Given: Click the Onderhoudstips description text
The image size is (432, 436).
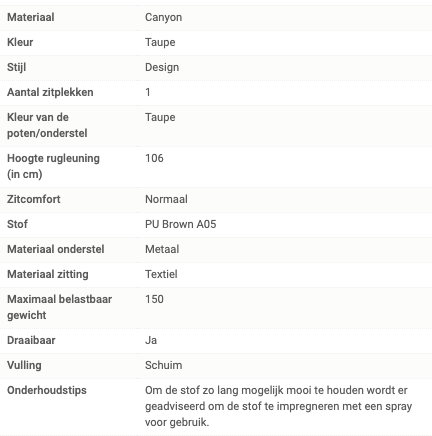Looking at the screenshot, I should [278, 406].
